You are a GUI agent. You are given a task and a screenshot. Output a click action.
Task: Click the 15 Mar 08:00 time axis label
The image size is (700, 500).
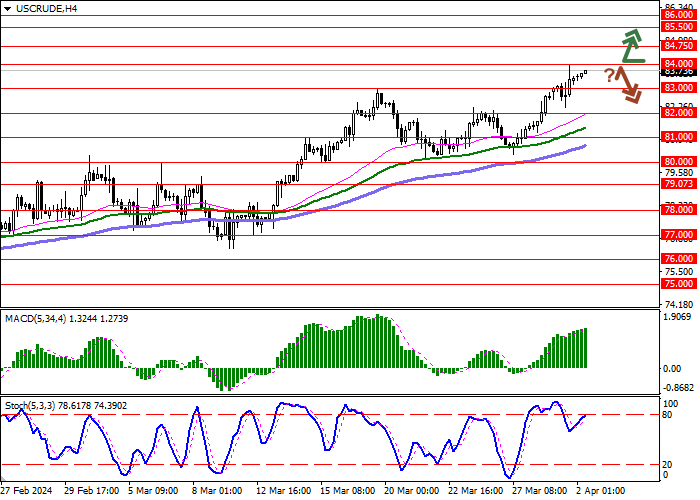click(x=348, y=491)
